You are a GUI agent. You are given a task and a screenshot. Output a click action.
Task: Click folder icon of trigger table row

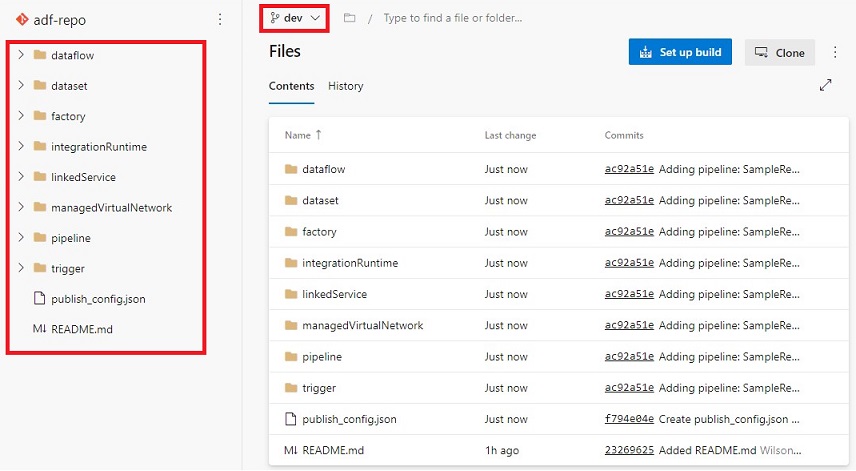coord(291,387)
